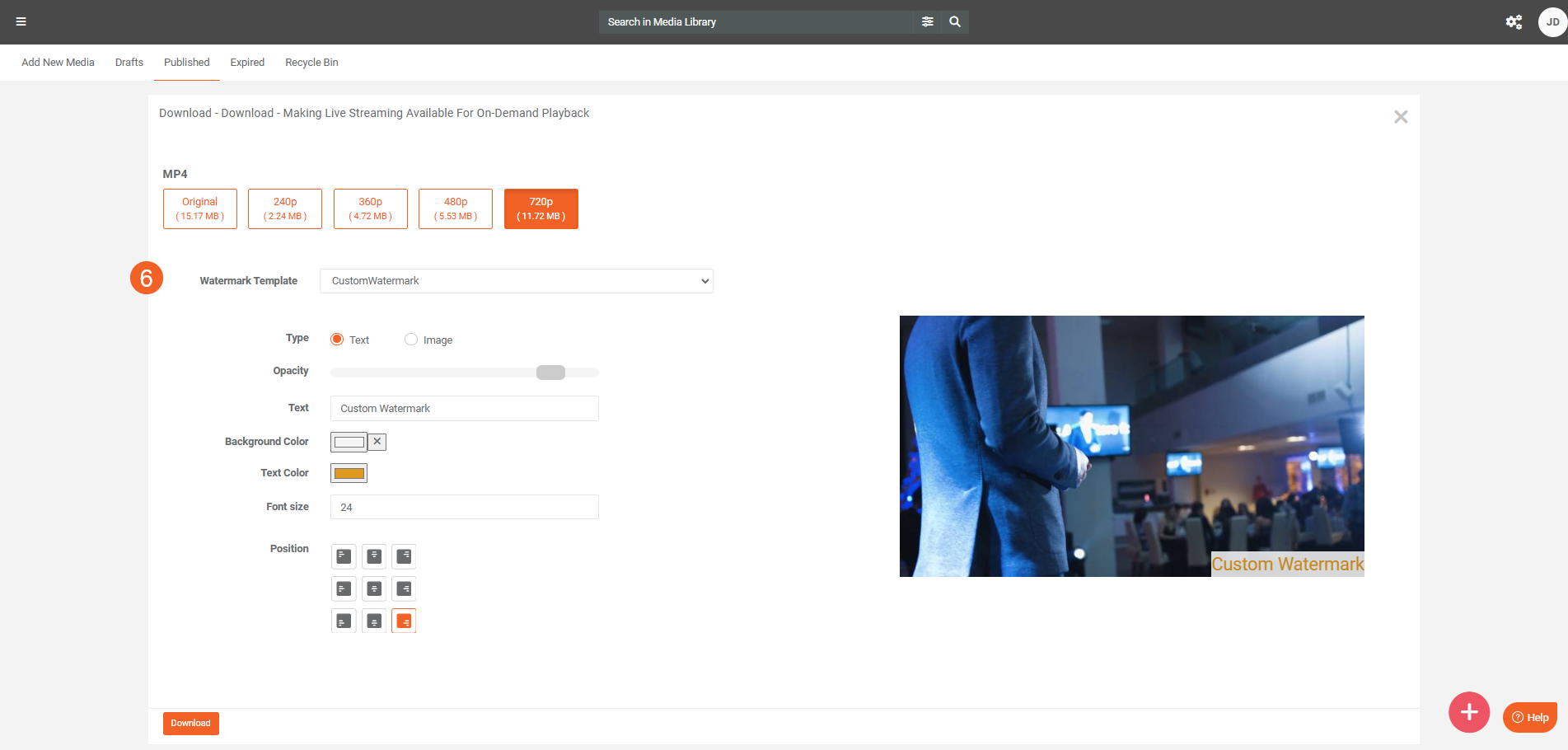The width and height of the screenshot is (1568, 750).
Task: Open the Recycle Bin tab
Action: pyautogui.click(x=311, y=63)
